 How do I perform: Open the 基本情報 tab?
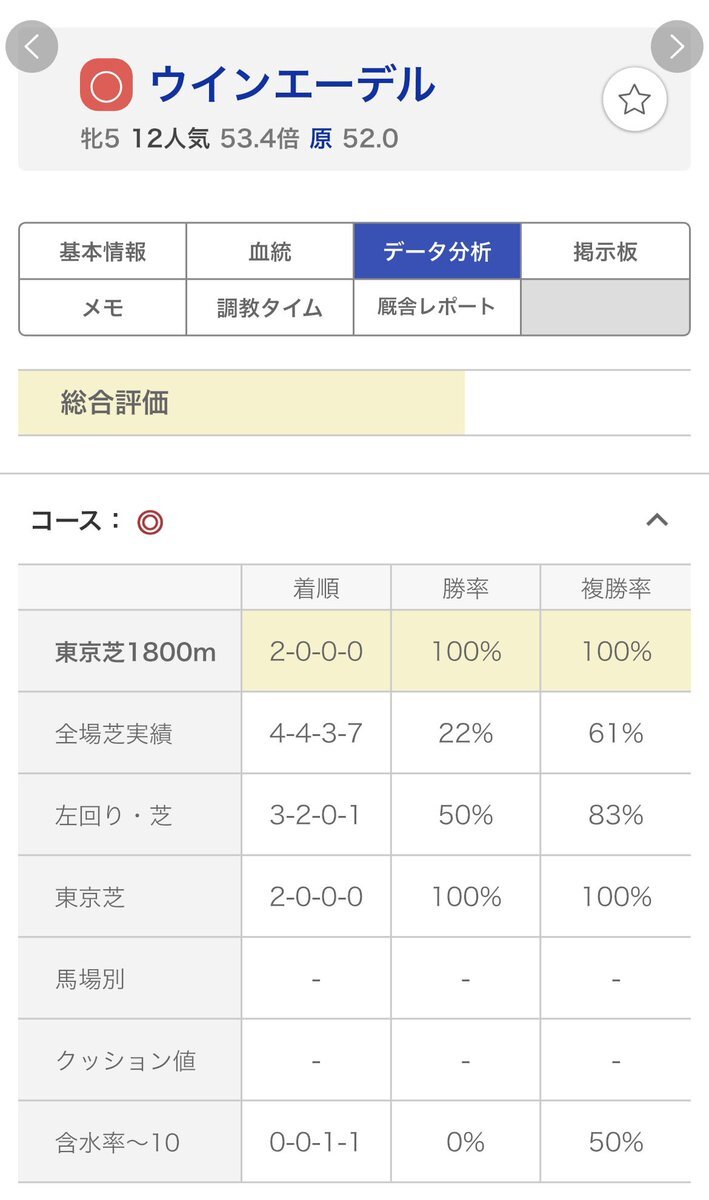coord(102,251)
